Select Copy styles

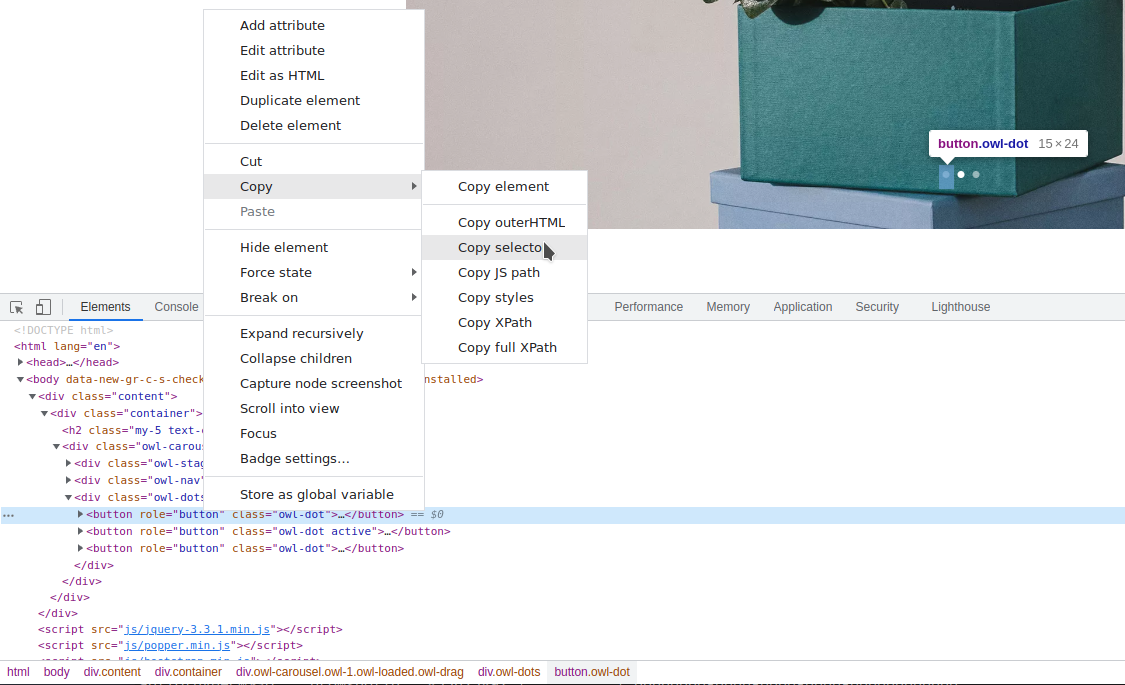504,298
